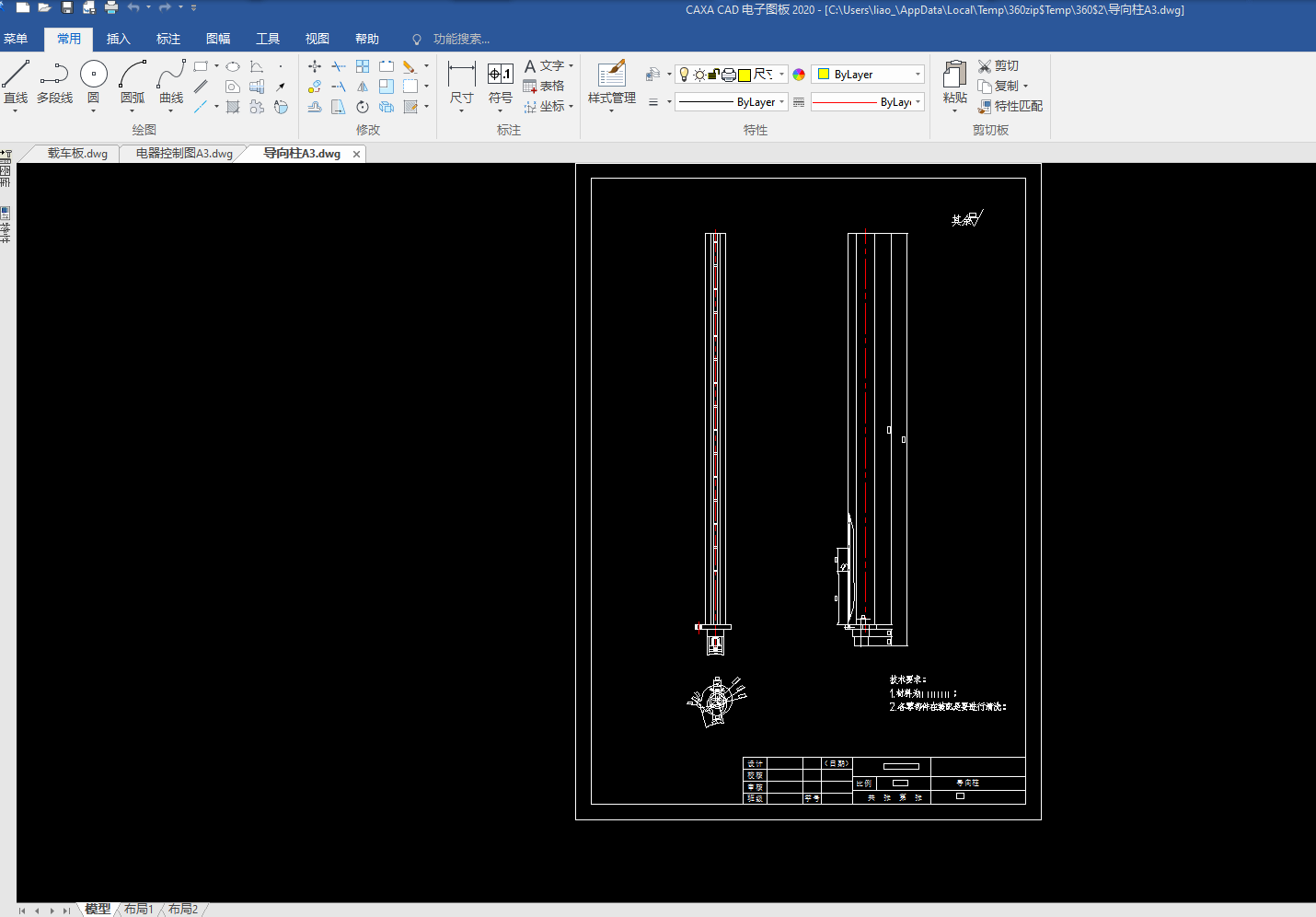Select the Rotate tool in 修改 group
Screen dimensions: 1316x917
coord(363,107)
